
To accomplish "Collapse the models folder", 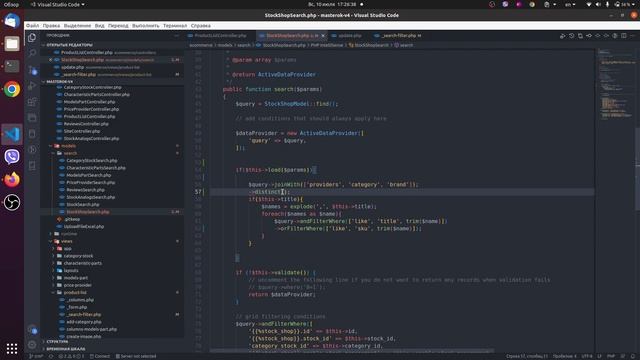I will point(68,146).
